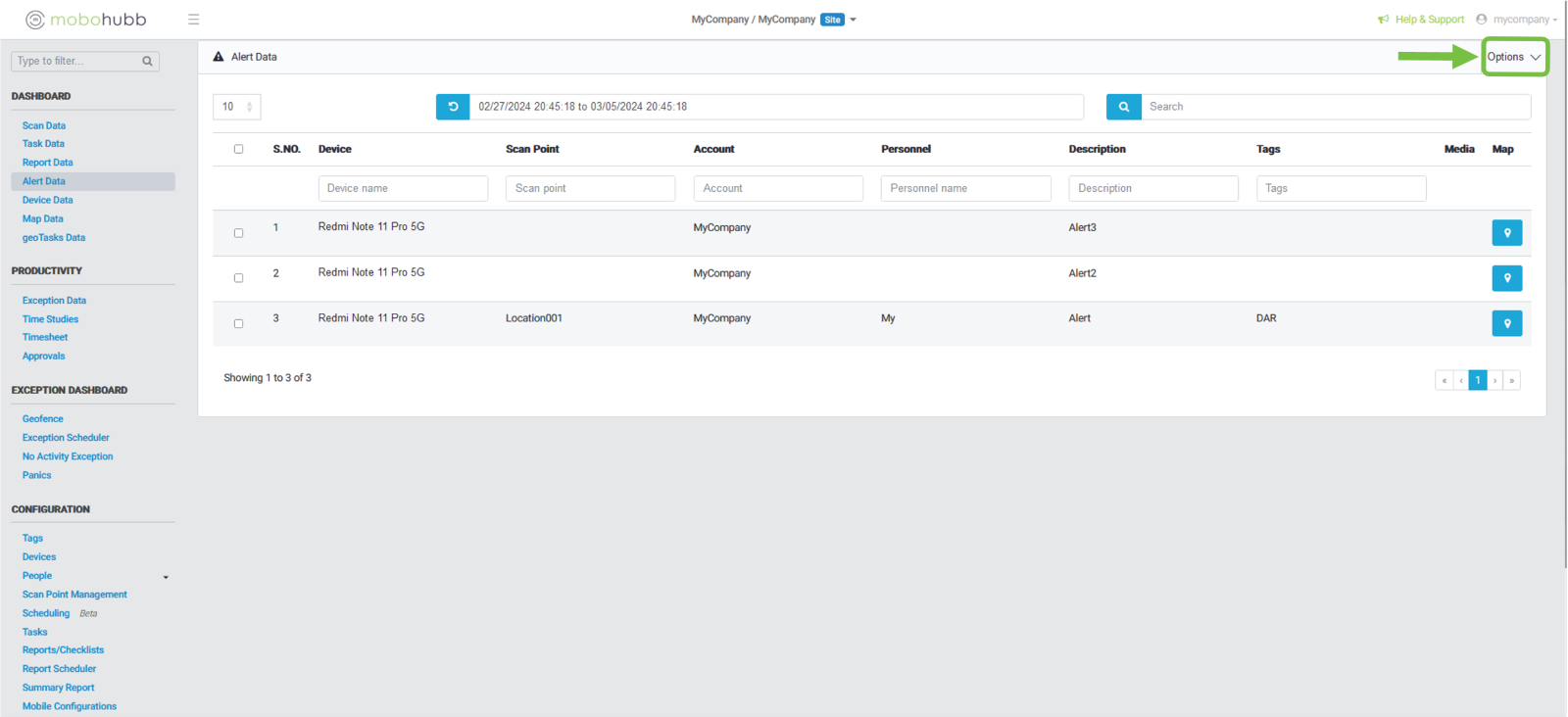Click the blue refresh date range icon
The image size is (1568, 717).
pos(453,107)
